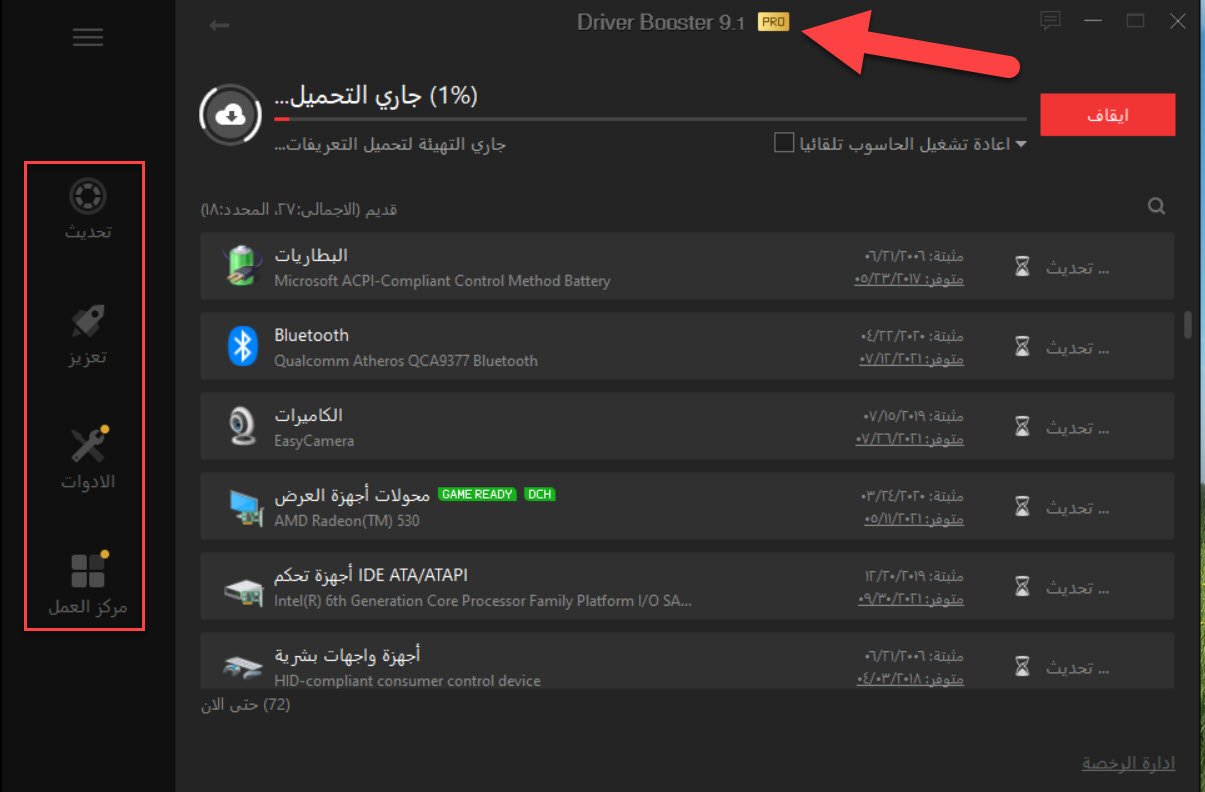
Task: Click available date link in battery row
Action: (909, 279)
